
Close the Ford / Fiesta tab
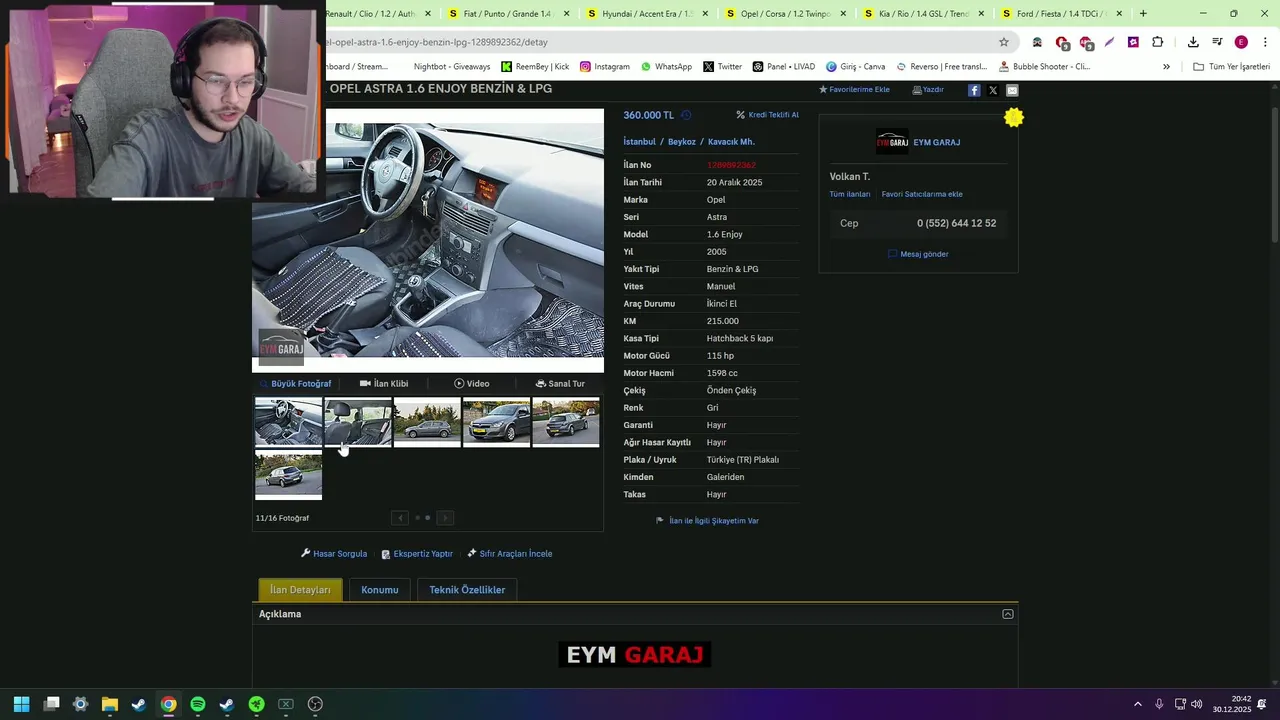pyautogui.click(x=1119, y=14)
